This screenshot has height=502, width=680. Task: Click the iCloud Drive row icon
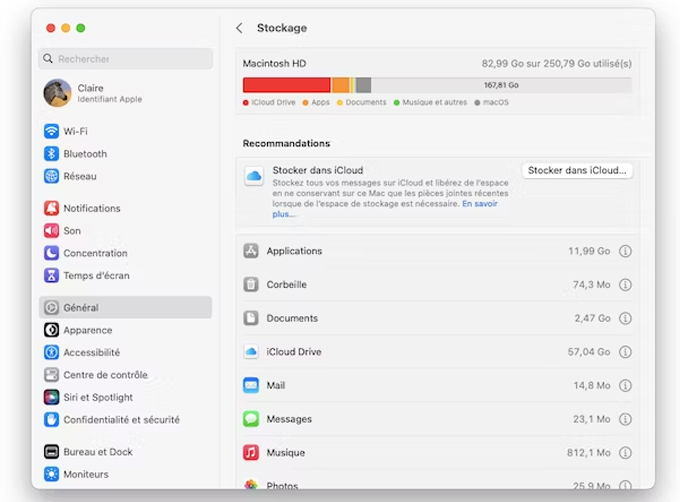(x=251, y=352)
